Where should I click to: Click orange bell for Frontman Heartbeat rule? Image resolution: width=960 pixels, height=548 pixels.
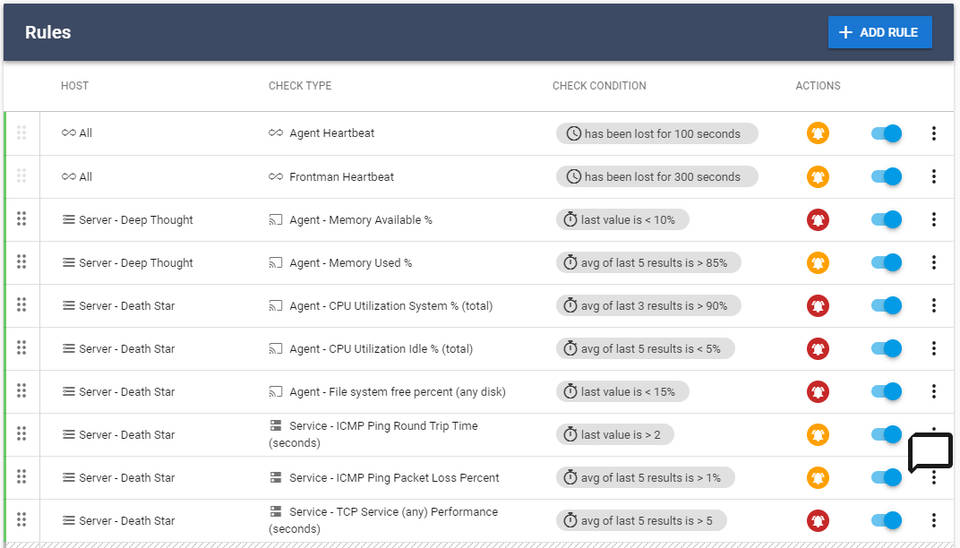(x=818, y=177)
